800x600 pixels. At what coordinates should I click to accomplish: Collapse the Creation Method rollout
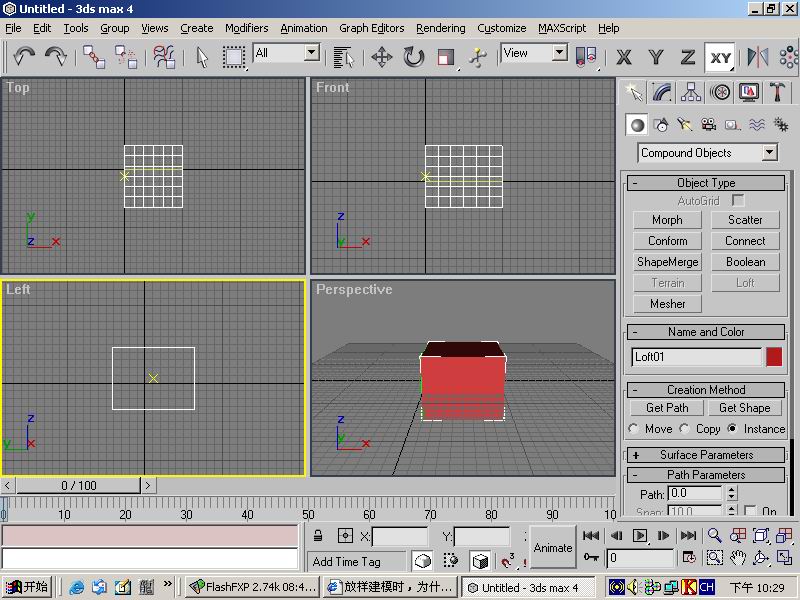(706, 390)
